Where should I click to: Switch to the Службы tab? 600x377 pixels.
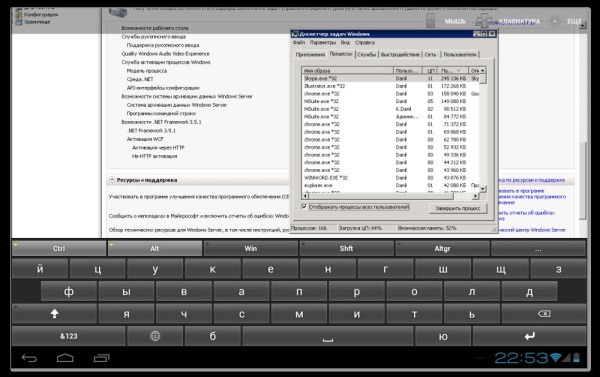(367, 55)
